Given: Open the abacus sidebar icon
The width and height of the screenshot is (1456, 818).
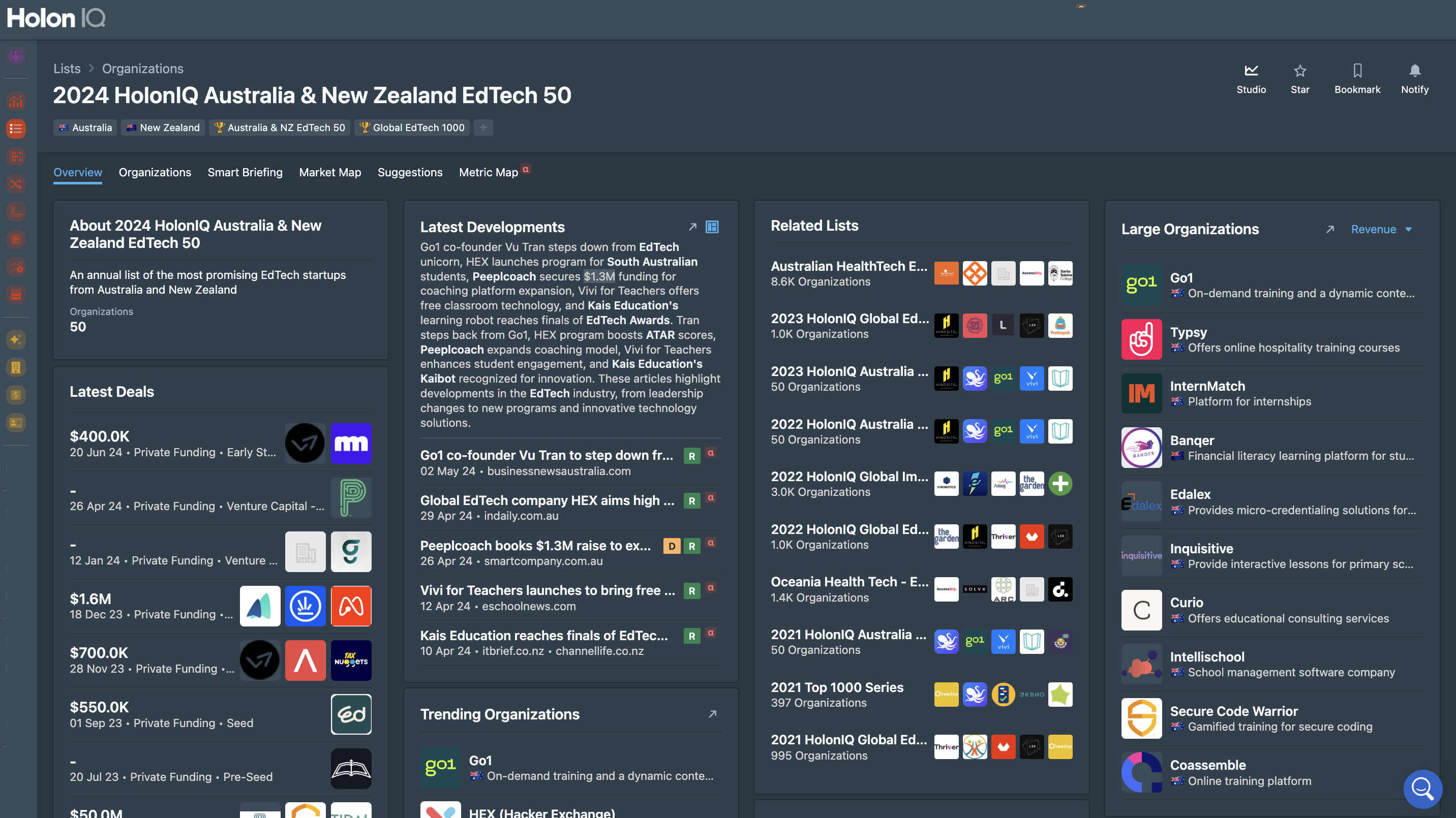Looking at the screenshot, I should [16, 156].
